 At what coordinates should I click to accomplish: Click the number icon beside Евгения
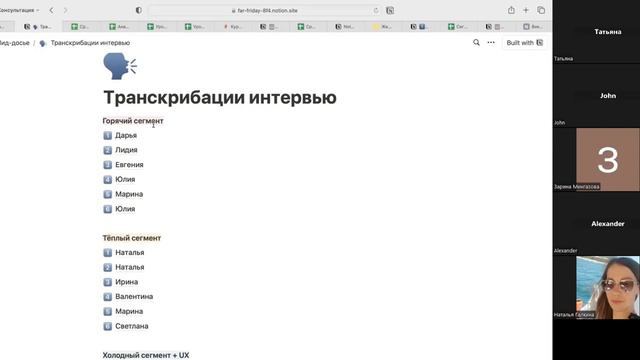(107, 165)
